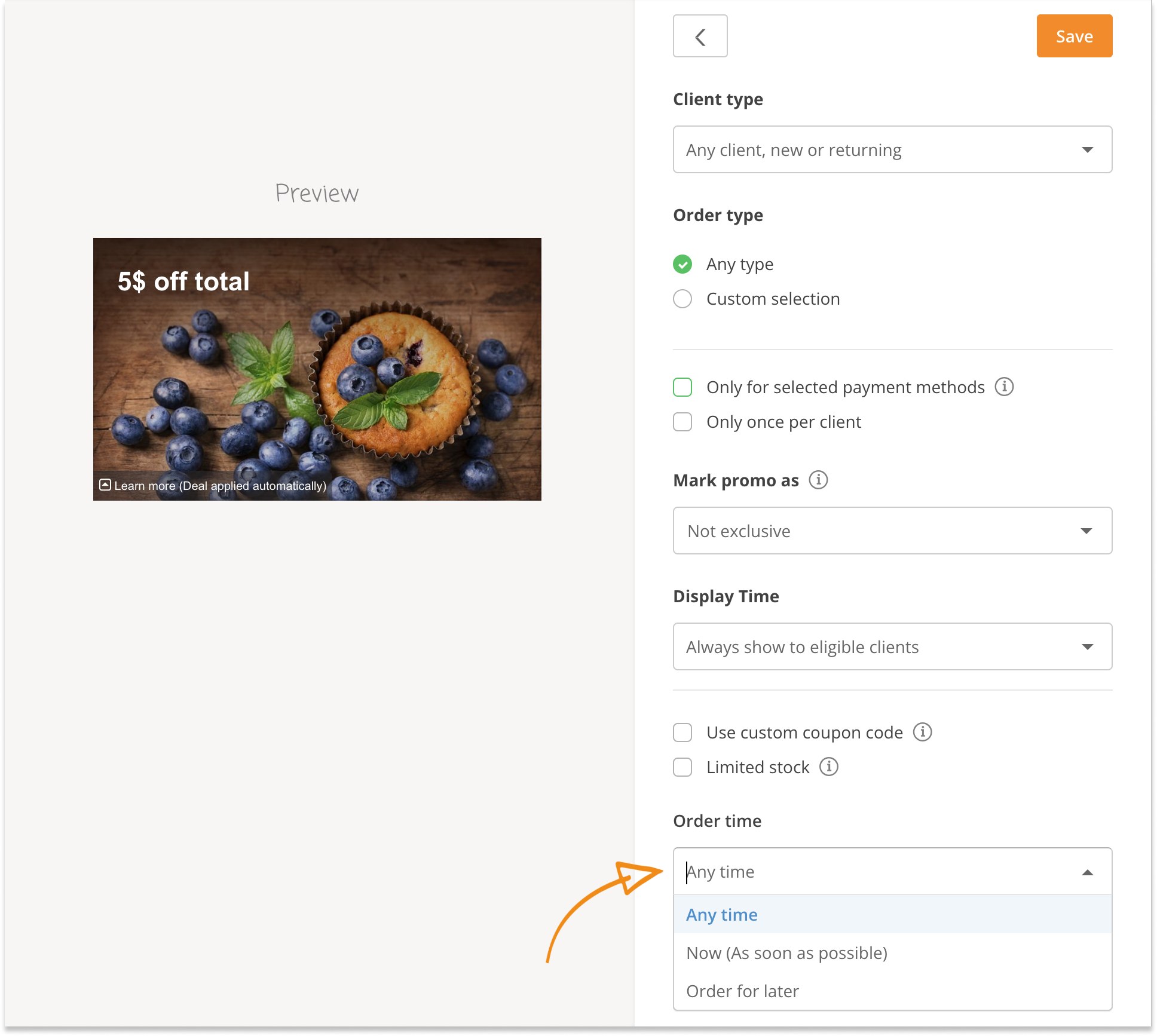Viewport: 1157px width, 1036px height.
Task: Enable Use custom coupon code
Action: point(682,732)
